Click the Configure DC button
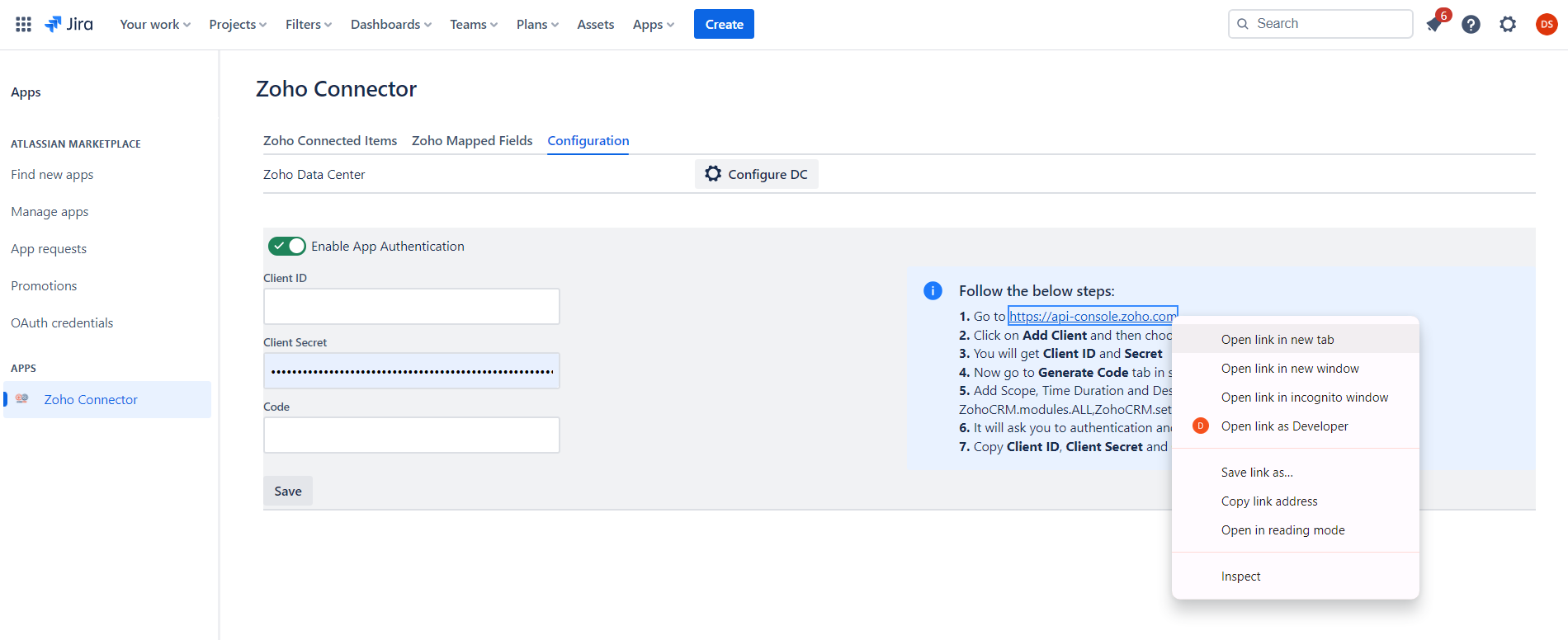The width and height of the screenshot is (1568, 640). (x=757, y=174)
